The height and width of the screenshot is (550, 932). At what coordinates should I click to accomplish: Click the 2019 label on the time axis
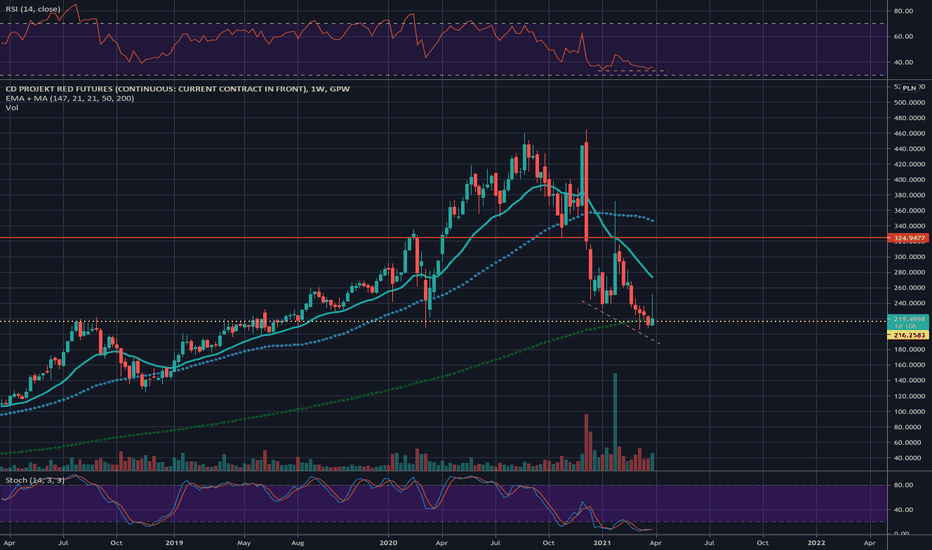(x=174, y=542)
